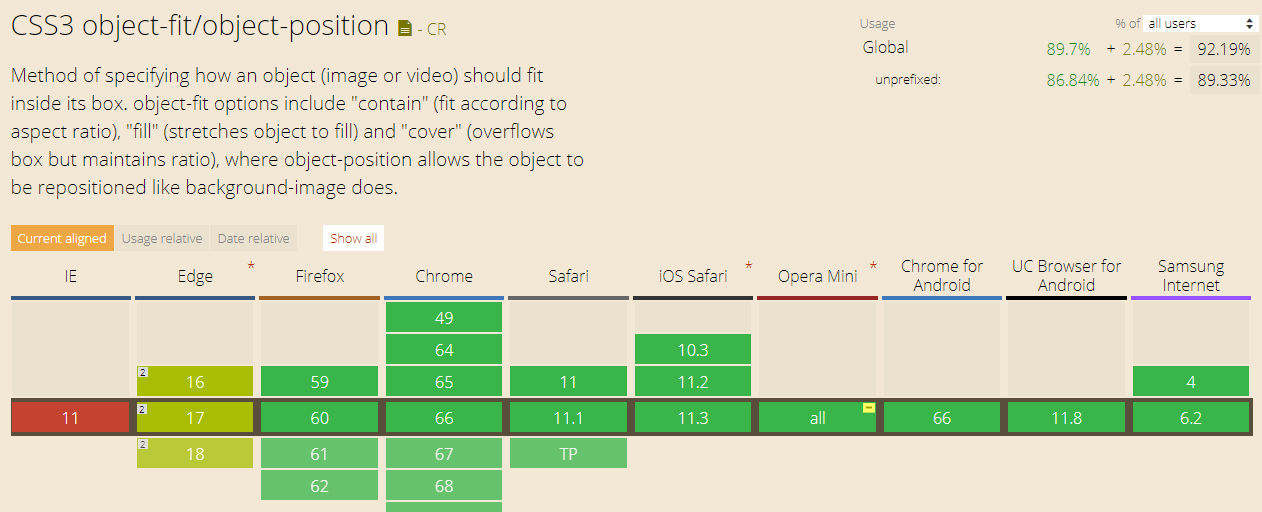Click the yellow flag on Opera Mini all
The image size is (1262, 512).
click(869, 408)
